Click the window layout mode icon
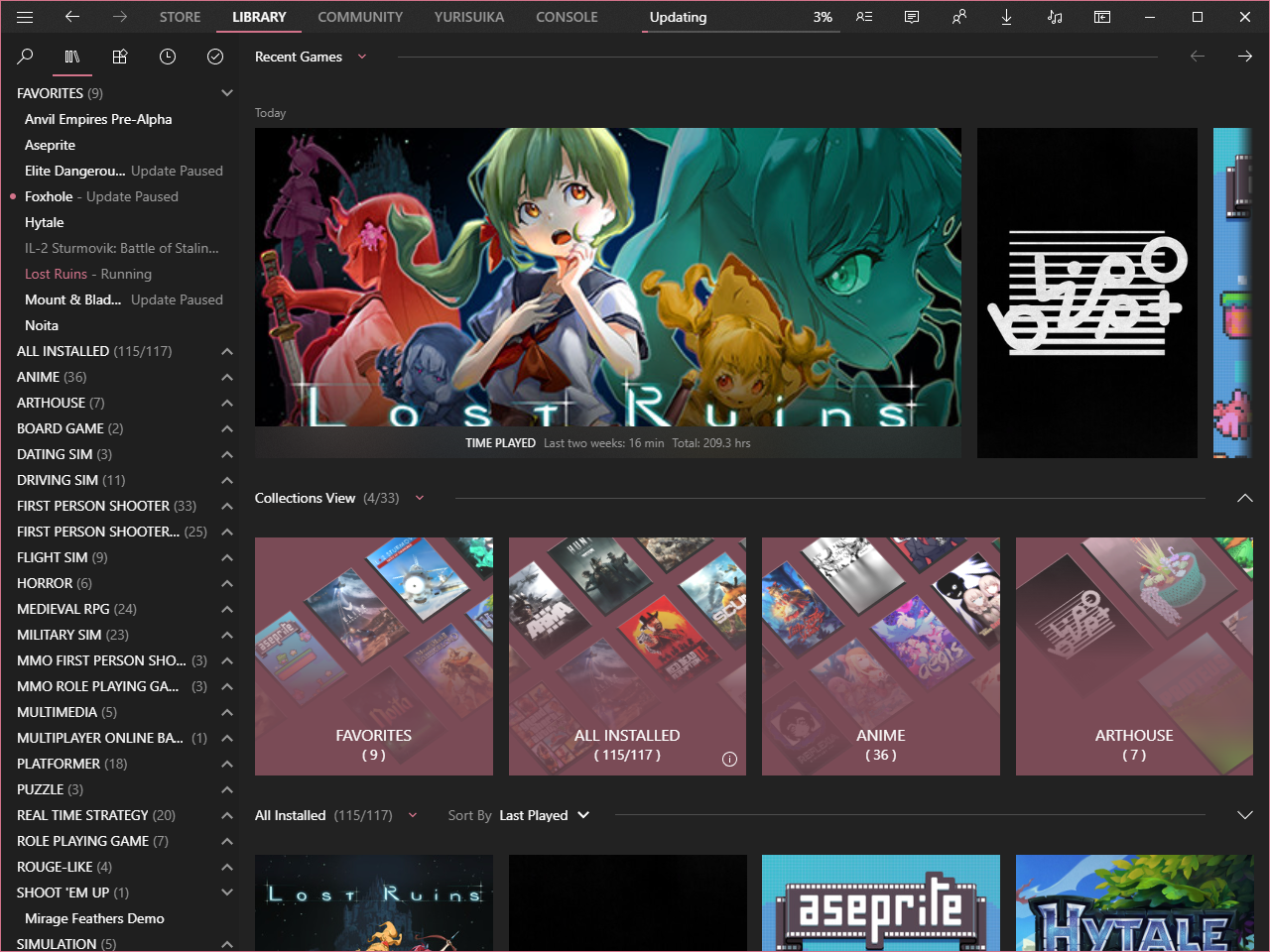The height and width of the screenshot is (952, 1270). (x=1102, y=17)
